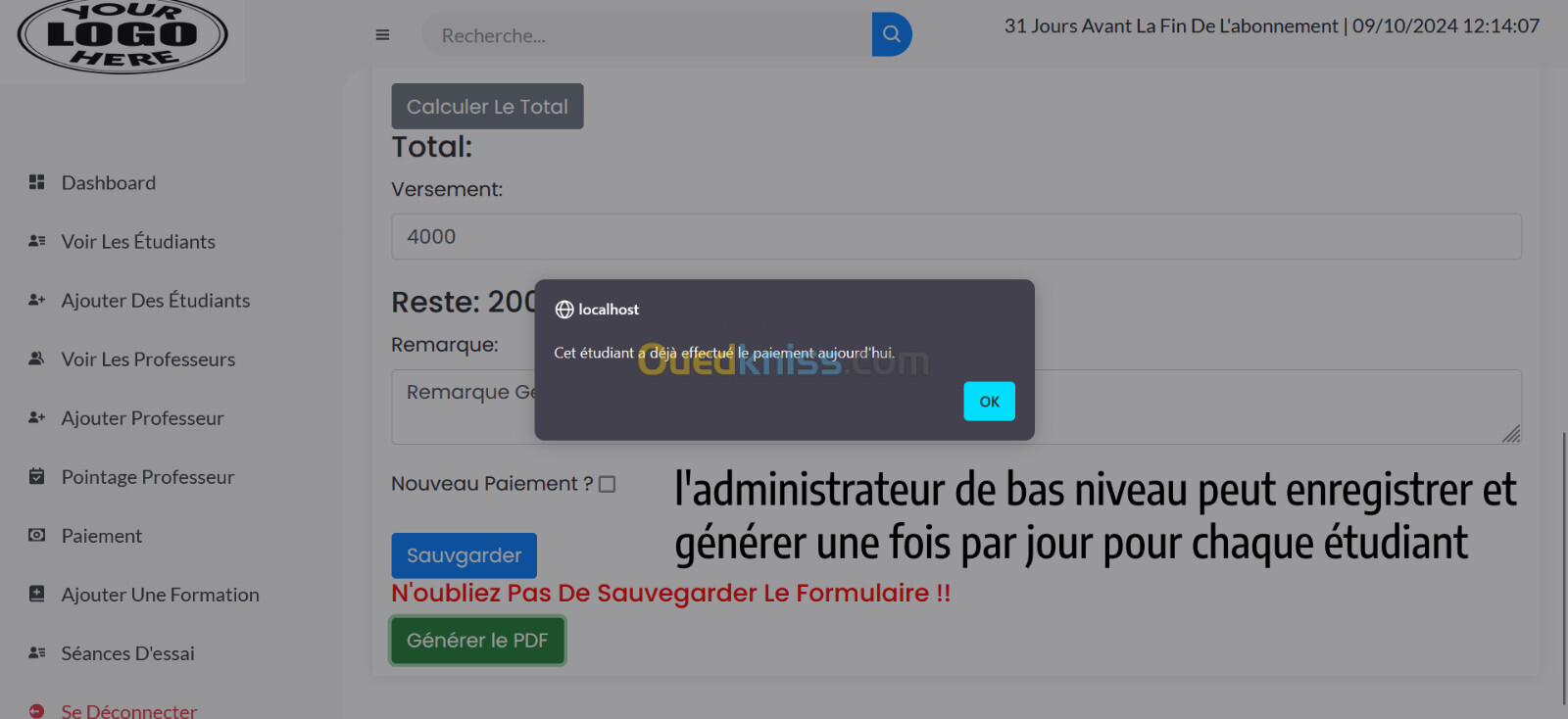Open Voir Les Étudiants page
The width and height of the screenshot is (1568, 719).
138,241
